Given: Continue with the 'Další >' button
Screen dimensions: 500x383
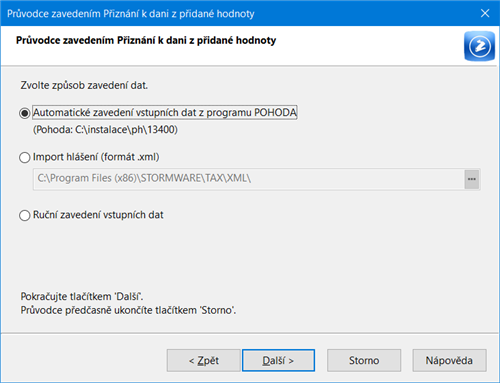Looking at the screenshot, I should (278, 360).
